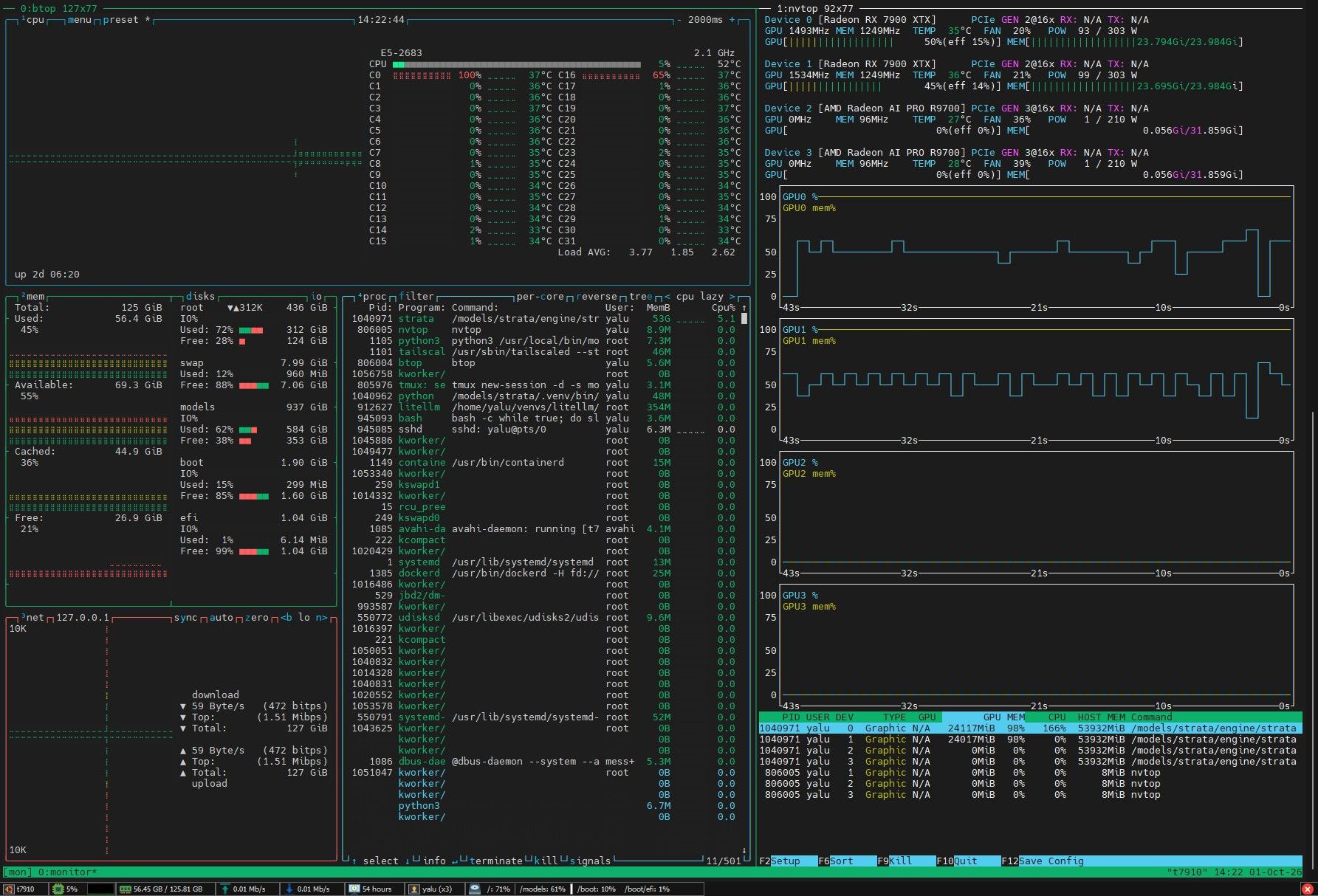Click the disk drive icon beside /: 71%

click(474, 889)
